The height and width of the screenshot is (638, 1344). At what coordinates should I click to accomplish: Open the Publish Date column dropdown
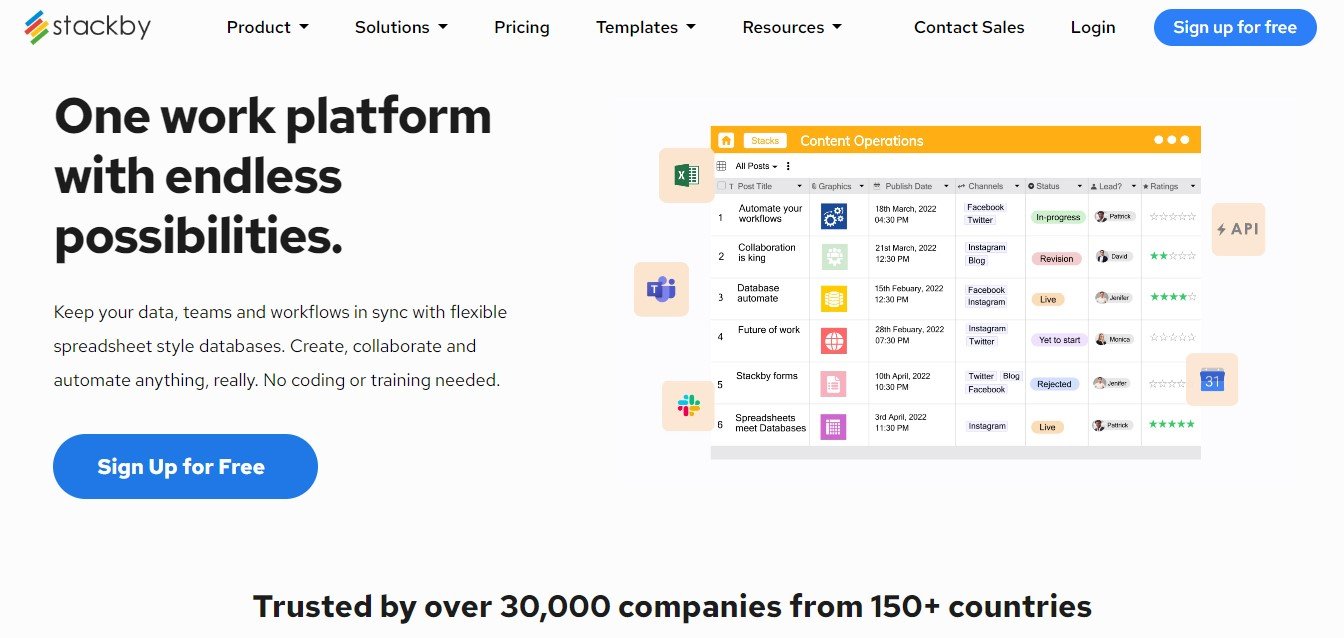coord(948,186)
